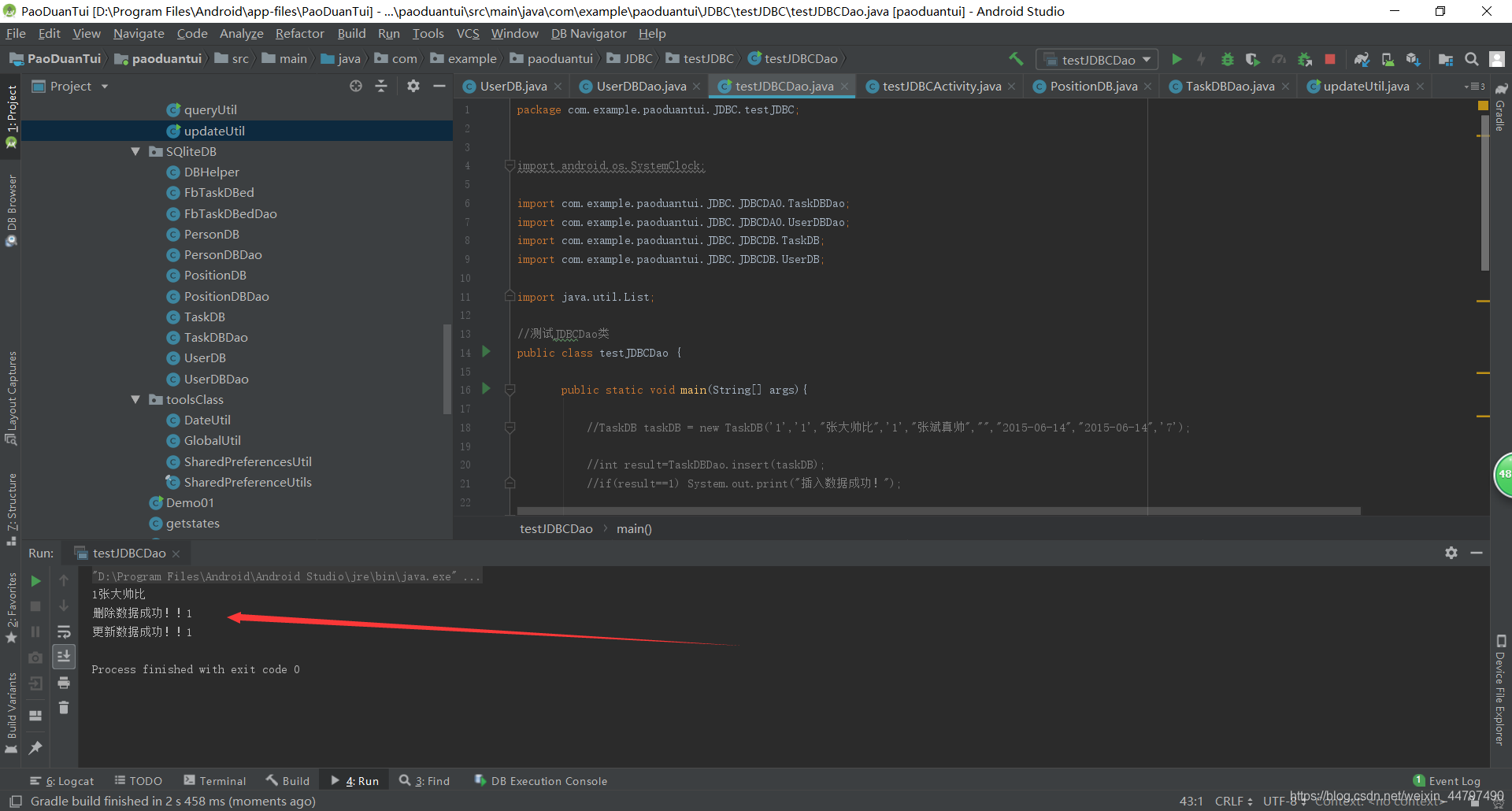This screenshot has width=1512, height=811.
Task: Click run gutter arrow beside main method
Action: pos(486,389)
